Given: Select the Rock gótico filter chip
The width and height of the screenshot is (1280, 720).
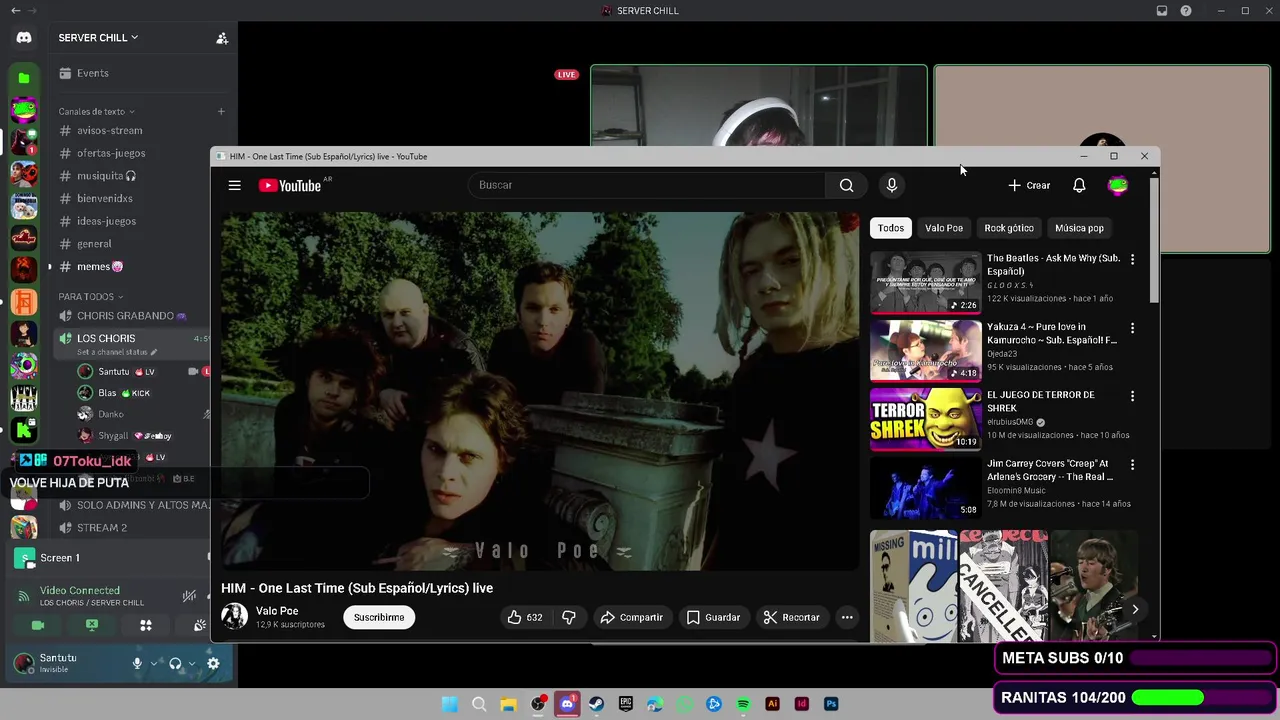Looking at the screenshot, I should pos(1009,228).
